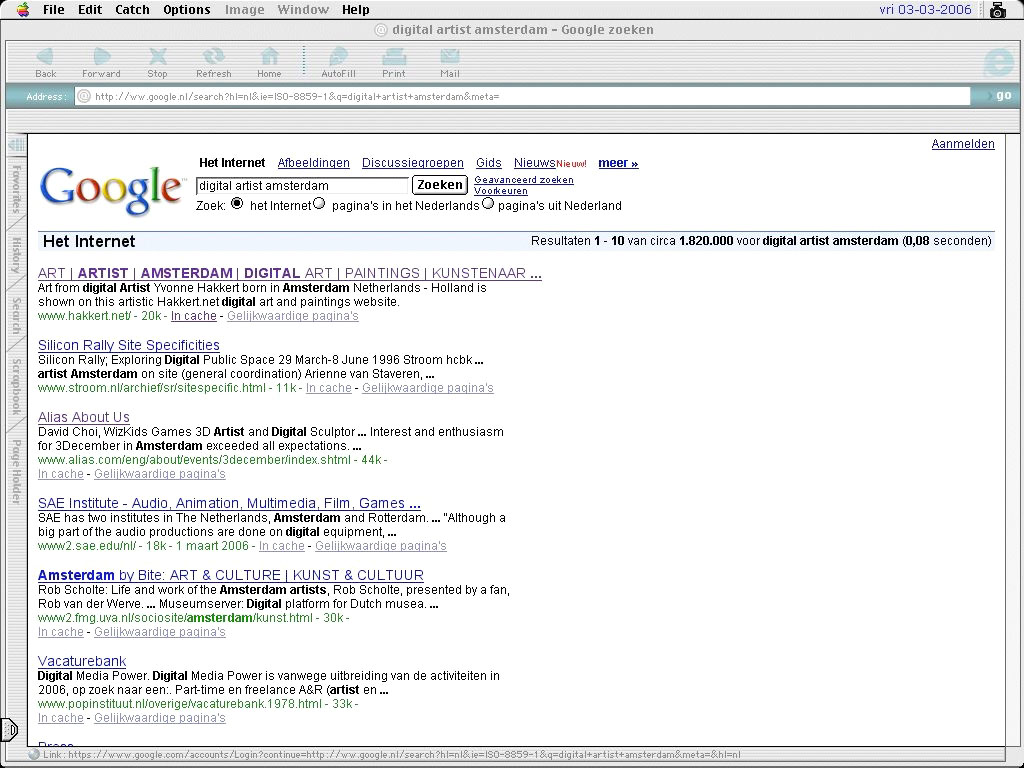Click the 'meer »' link
Image resolution: width=1024 pixels, height=768 pixels.
618,163
